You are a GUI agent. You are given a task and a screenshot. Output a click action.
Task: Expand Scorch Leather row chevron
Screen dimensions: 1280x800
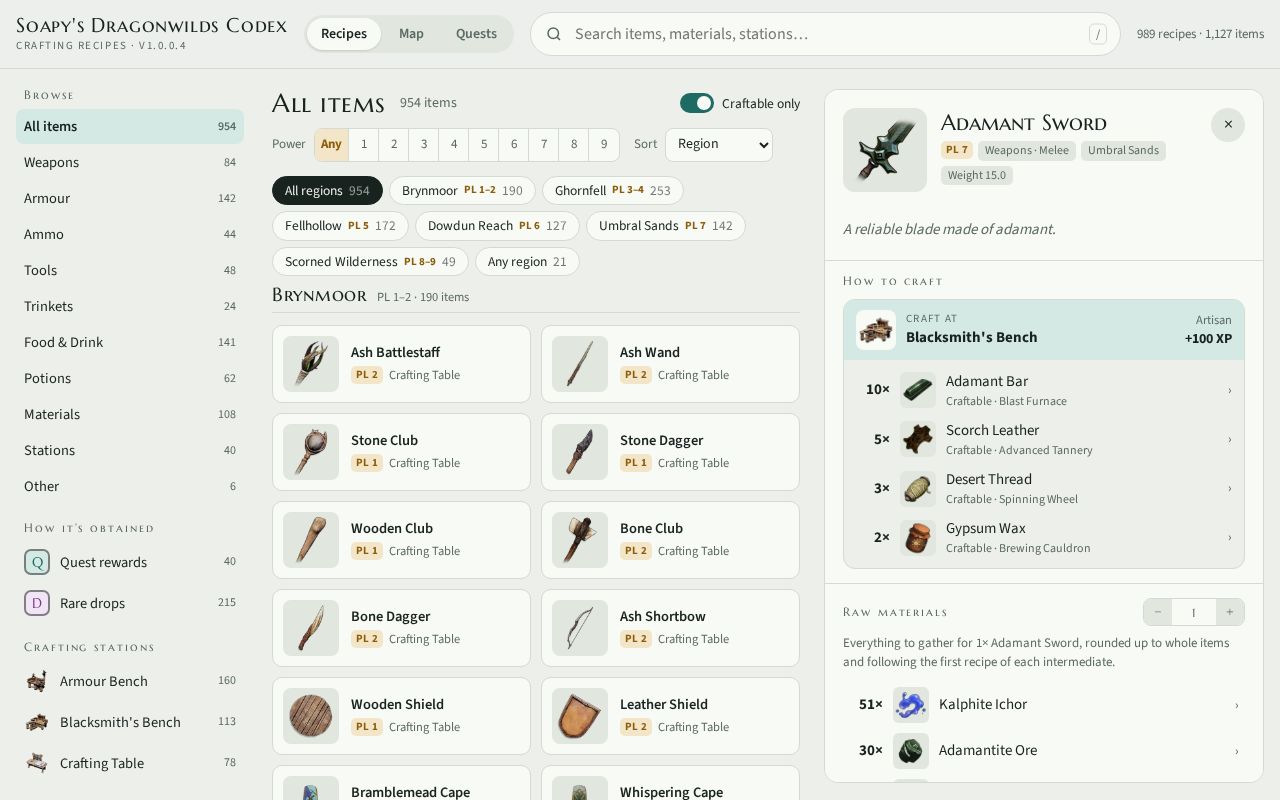[x=1230, y=439]
